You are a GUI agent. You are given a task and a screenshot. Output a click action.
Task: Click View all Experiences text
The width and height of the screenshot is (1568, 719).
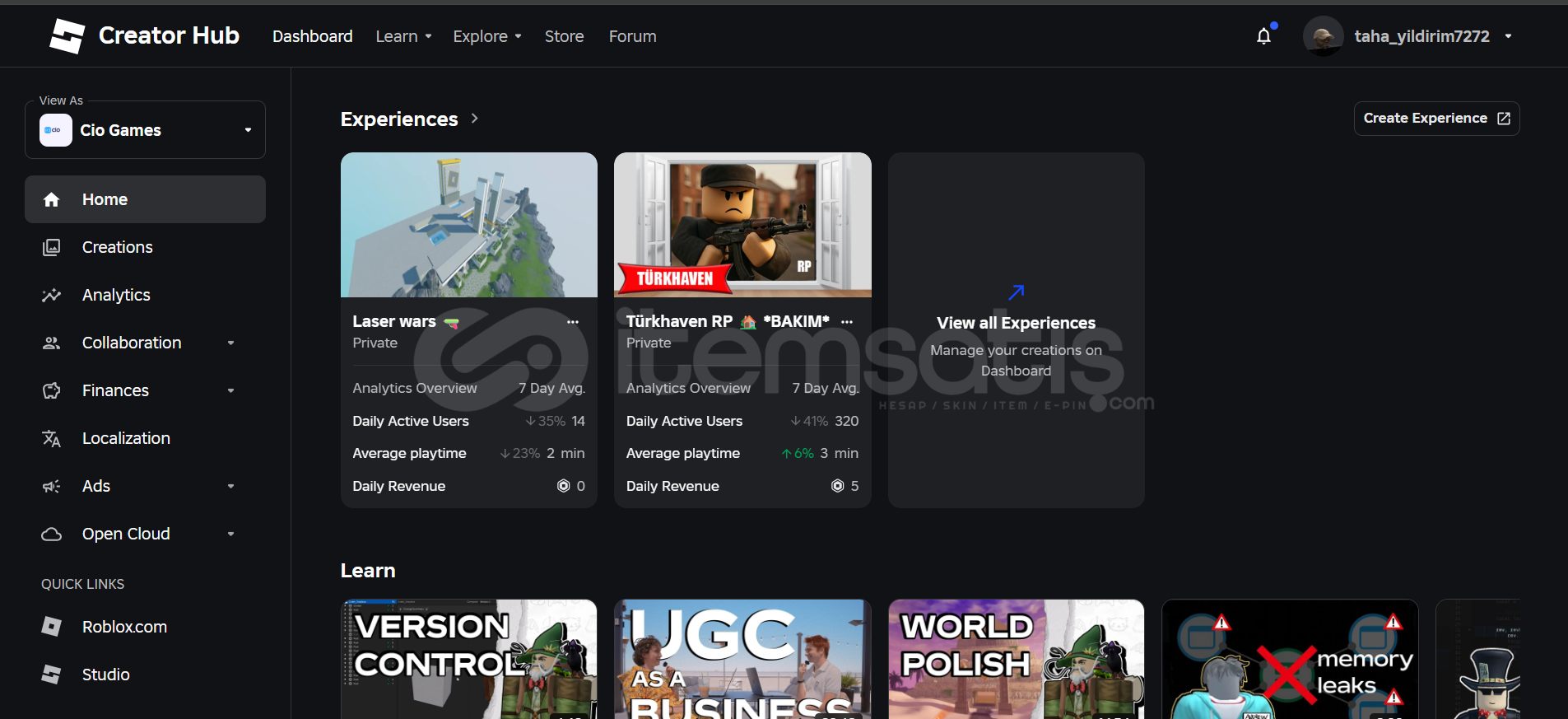(x=1016, y=323)
